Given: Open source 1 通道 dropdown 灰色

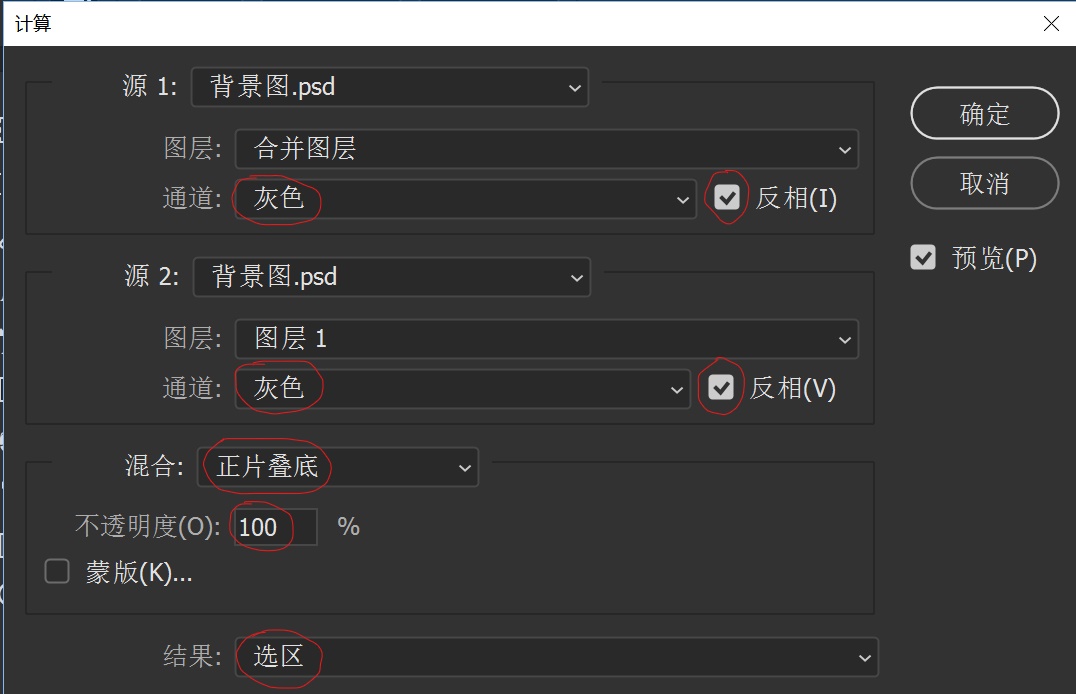Looking at the screenshot, I should (466, 199).
